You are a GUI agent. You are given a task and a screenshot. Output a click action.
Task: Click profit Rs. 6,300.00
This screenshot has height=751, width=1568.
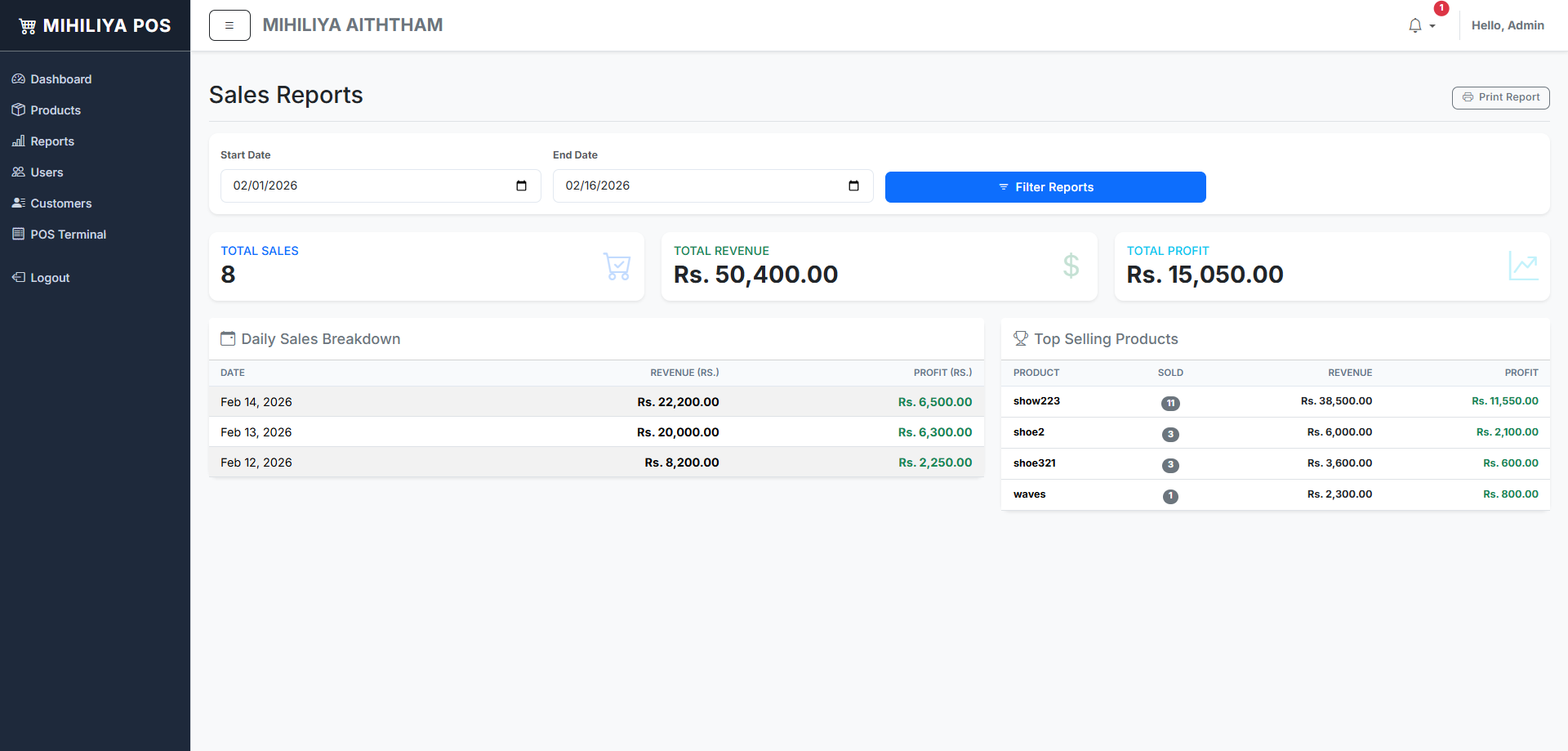coord(935,432)
